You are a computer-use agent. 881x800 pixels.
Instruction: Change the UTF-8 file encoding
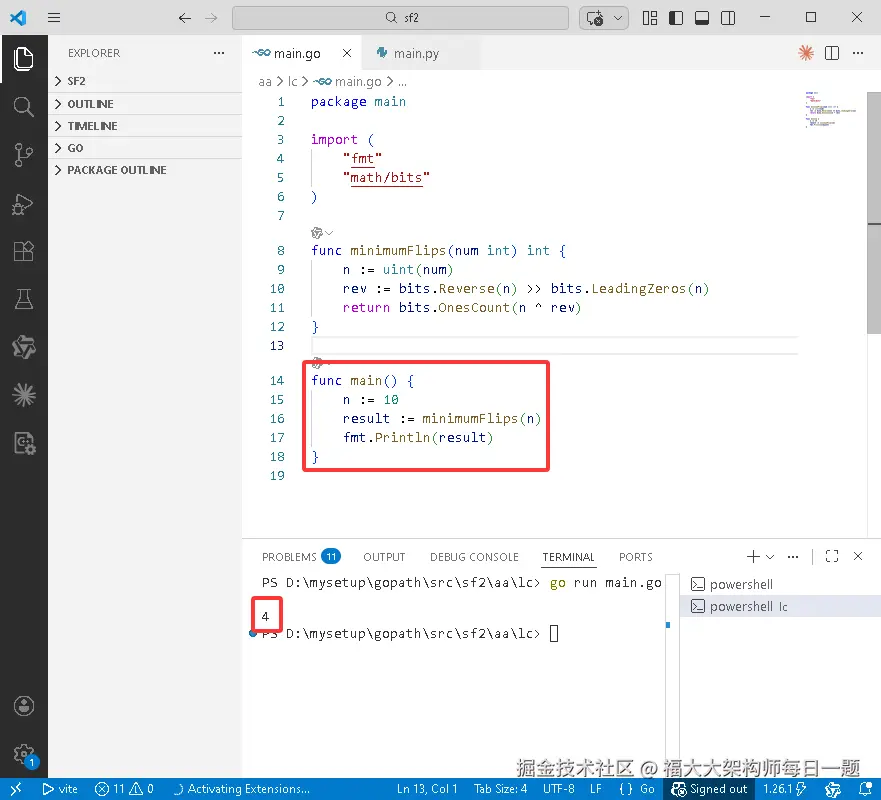click(x=558, y=789)
